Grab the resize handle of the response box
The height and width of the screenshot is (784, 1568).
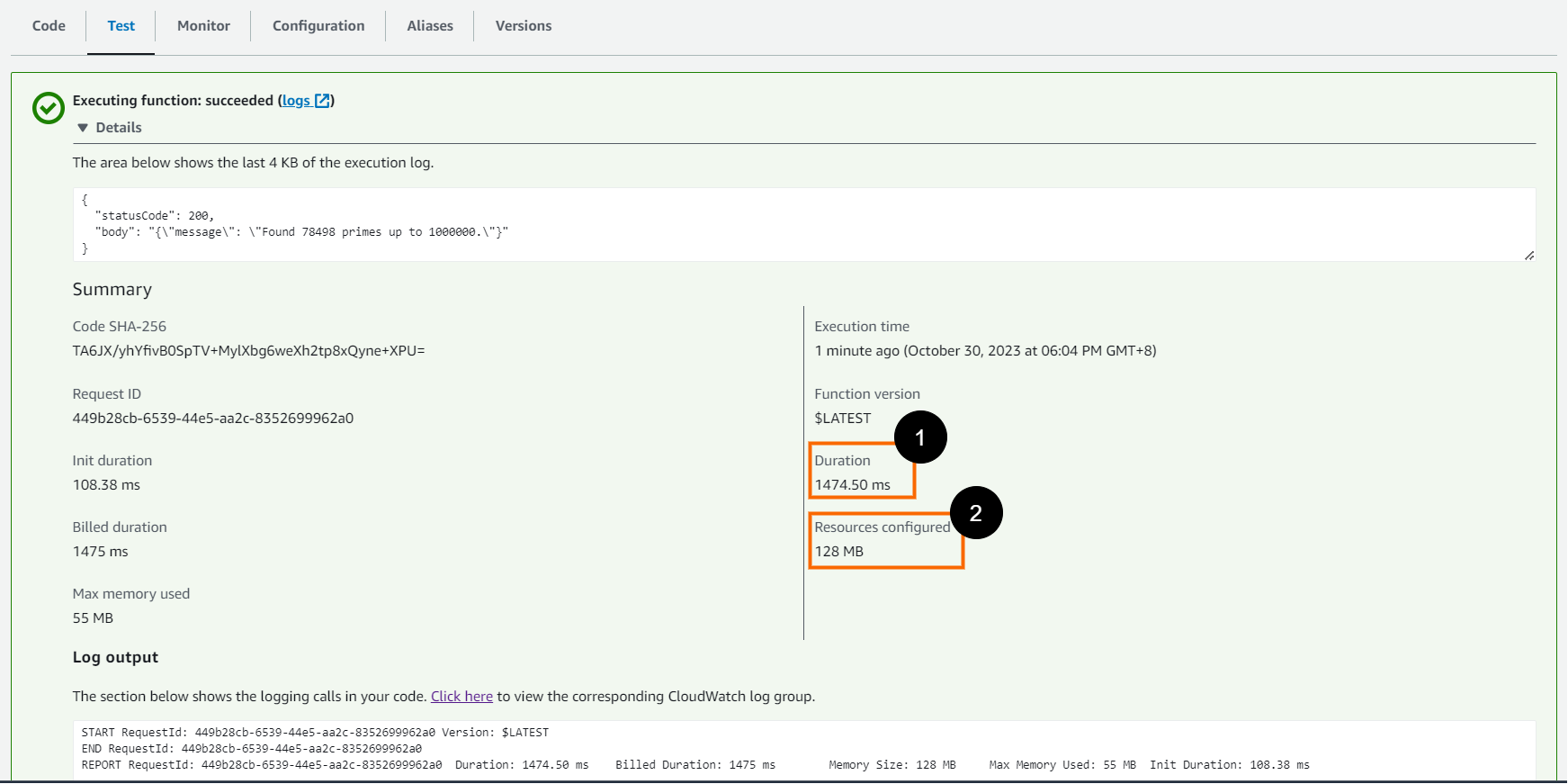pyautogui.click(x=1528, y=256)
